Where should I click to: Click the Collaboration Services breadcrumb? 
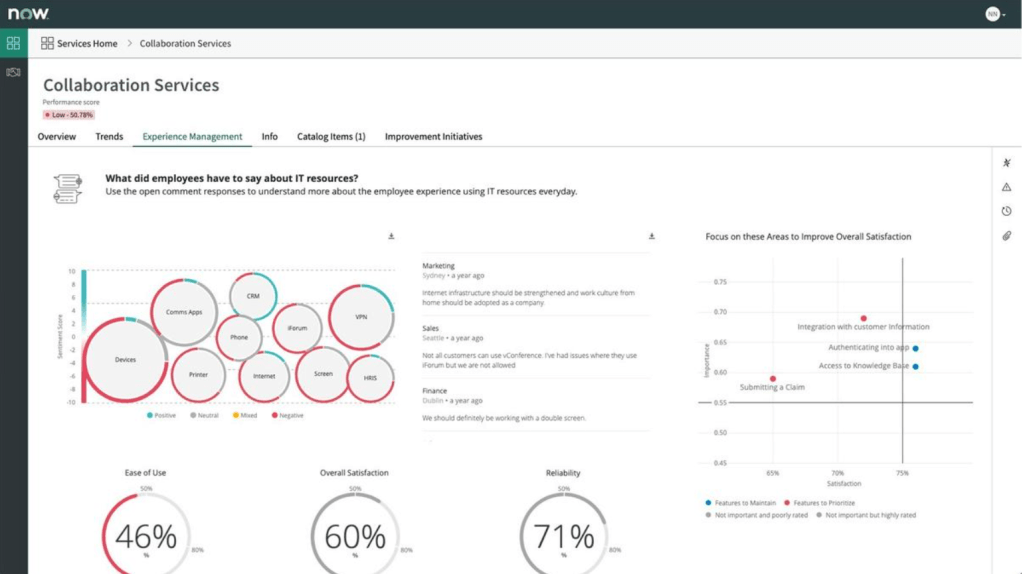185,43
